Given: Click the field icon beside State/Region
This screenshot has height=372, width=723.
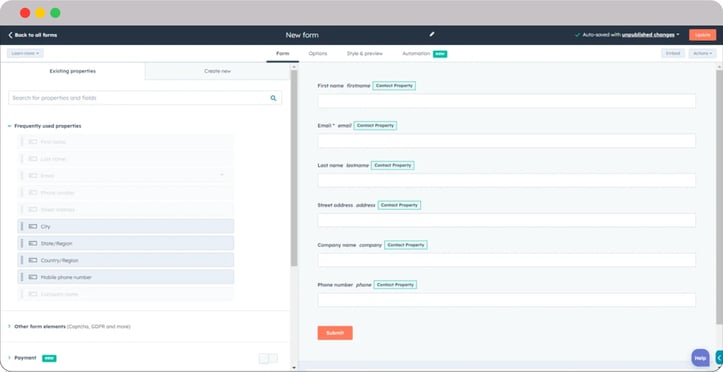Looking at the screenshot, I should [33, 243].
